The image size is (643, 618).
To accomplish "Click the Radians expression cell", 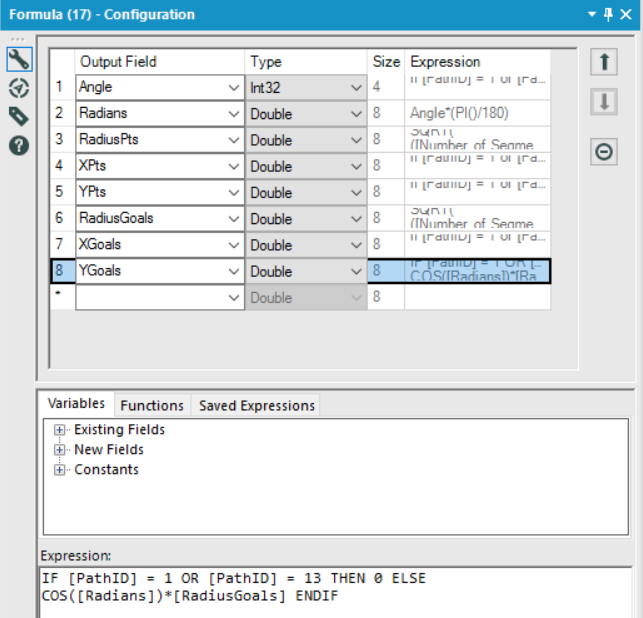I will (x=477, y=114).
